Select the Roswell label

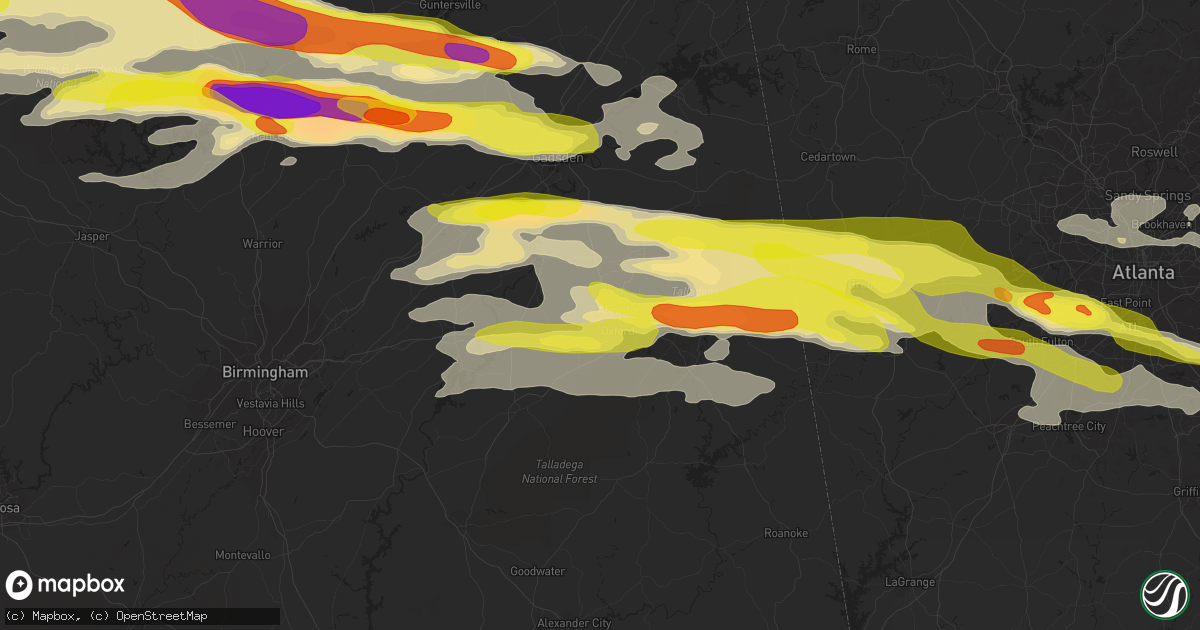(x=1155, y=152)
